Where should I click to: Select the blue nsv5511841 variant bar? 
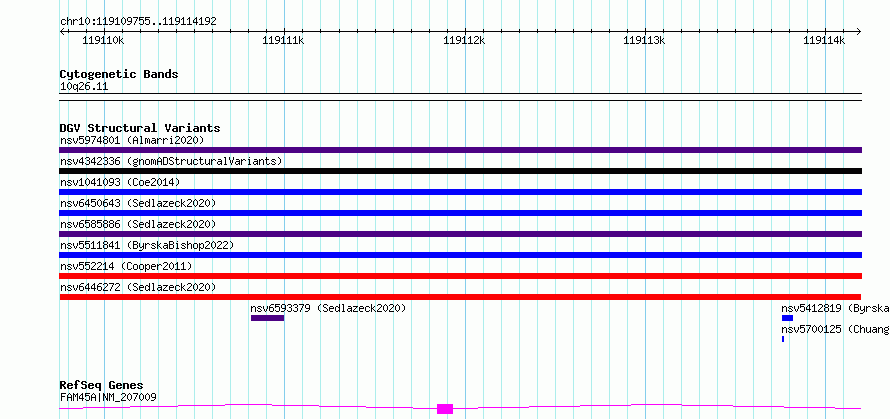pyautogui.click(x=460, y=255)
